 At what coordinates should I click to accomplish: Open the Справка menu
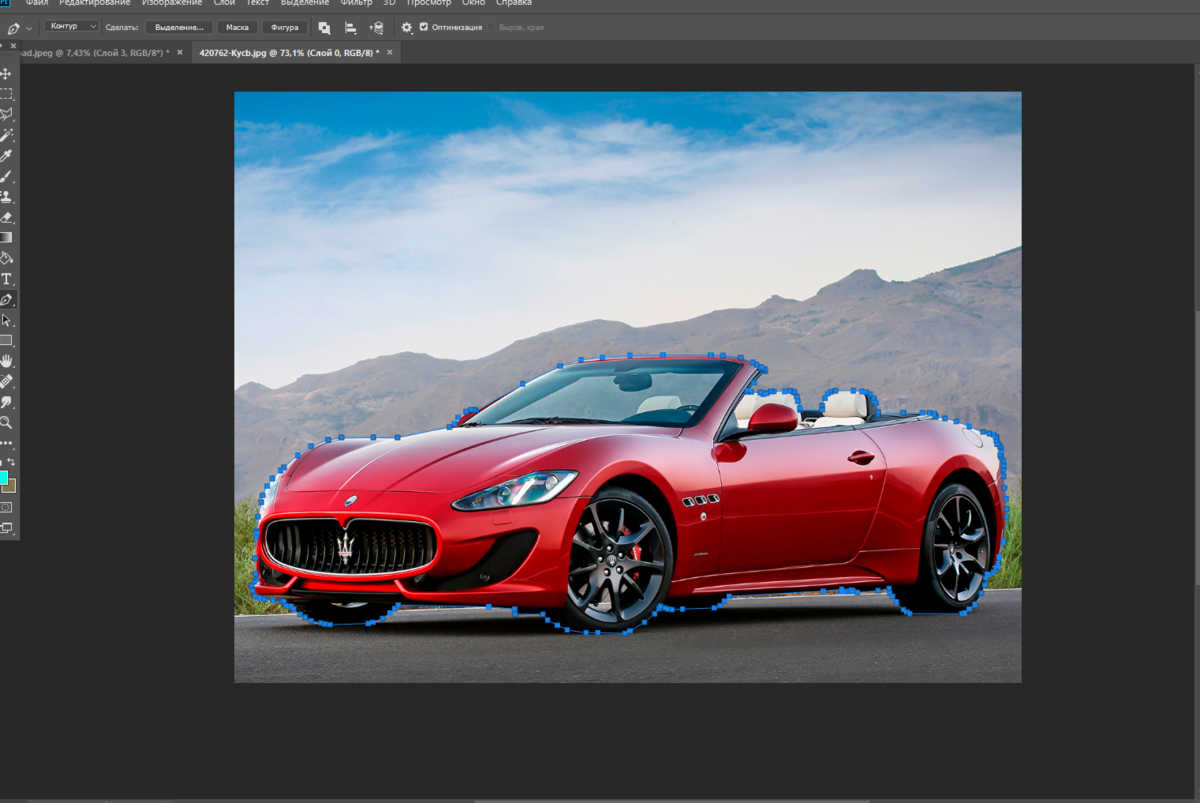(x=513, y=3)
